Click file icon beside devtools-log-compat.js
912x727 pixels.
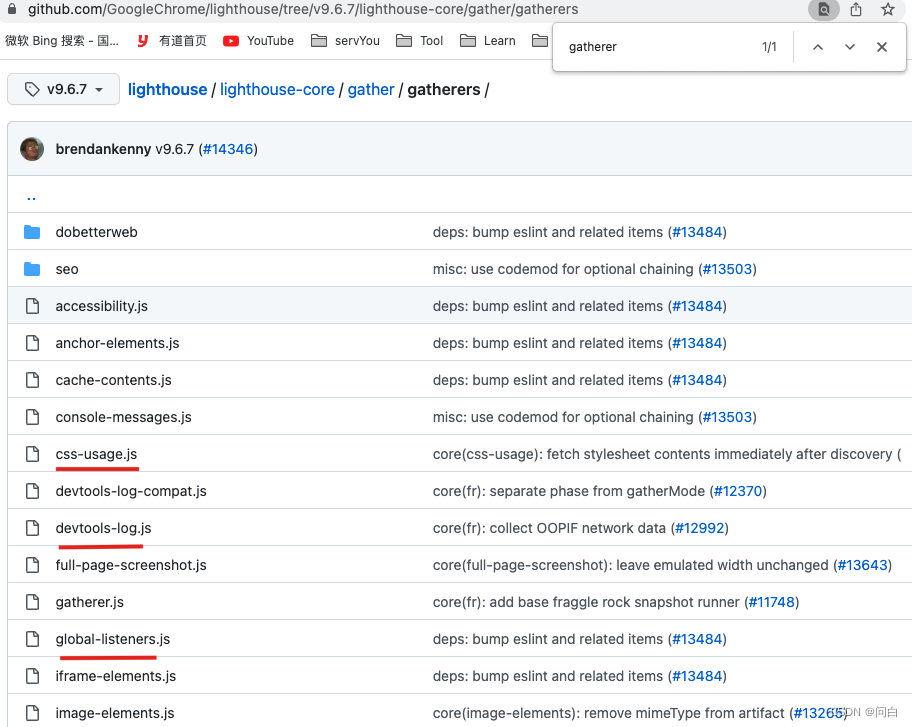(x=33, y=491)
